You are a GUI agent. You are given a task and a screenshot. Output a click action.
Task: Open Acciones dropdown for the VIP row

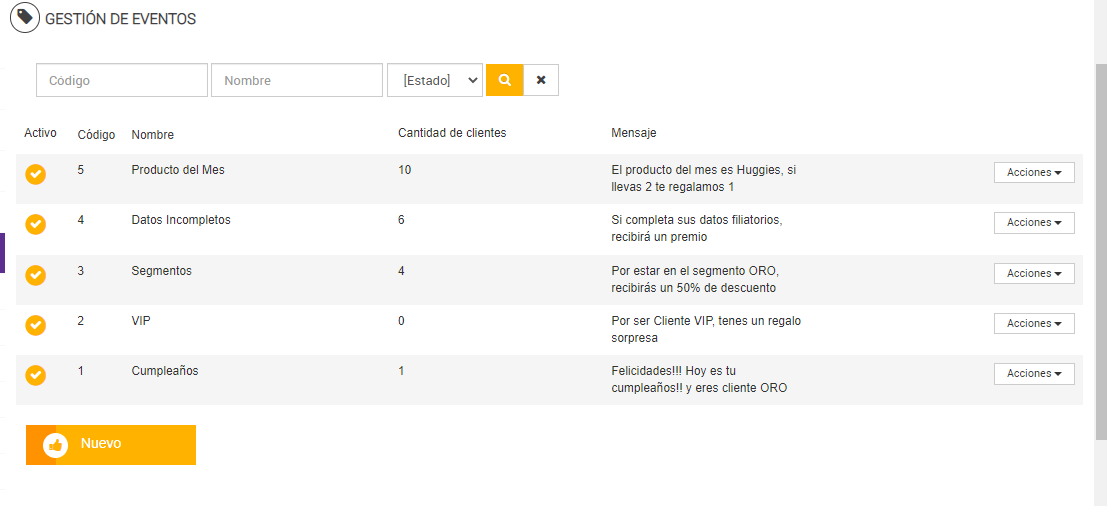click(1034, 323)
